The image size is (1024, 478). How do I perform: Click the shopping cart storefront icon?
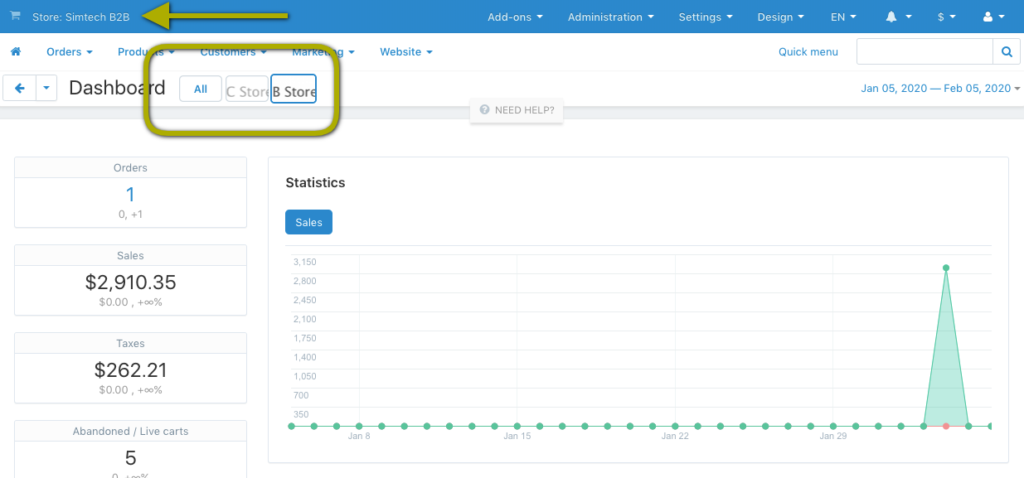pos(16,16)
